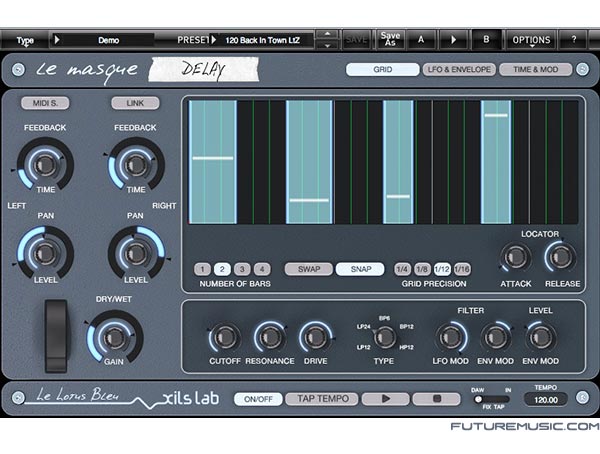Image resolution: width=600 pixels, height=454 pixels.
Task: Click the Resonance knob
Action: pyautogui.click(x=270, y=337)
